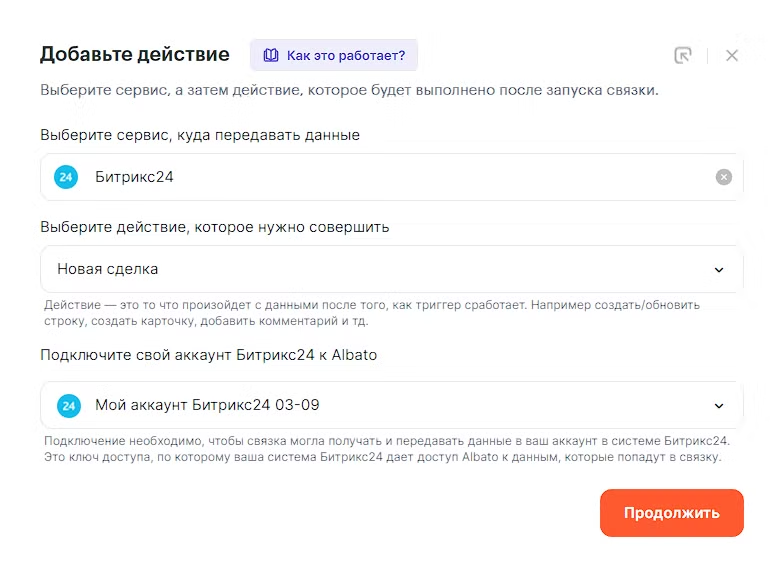Click the book icon beside "Как это работает?"
Image resolution: width=771 pixels, height=561 pixels.
(270, 55)
